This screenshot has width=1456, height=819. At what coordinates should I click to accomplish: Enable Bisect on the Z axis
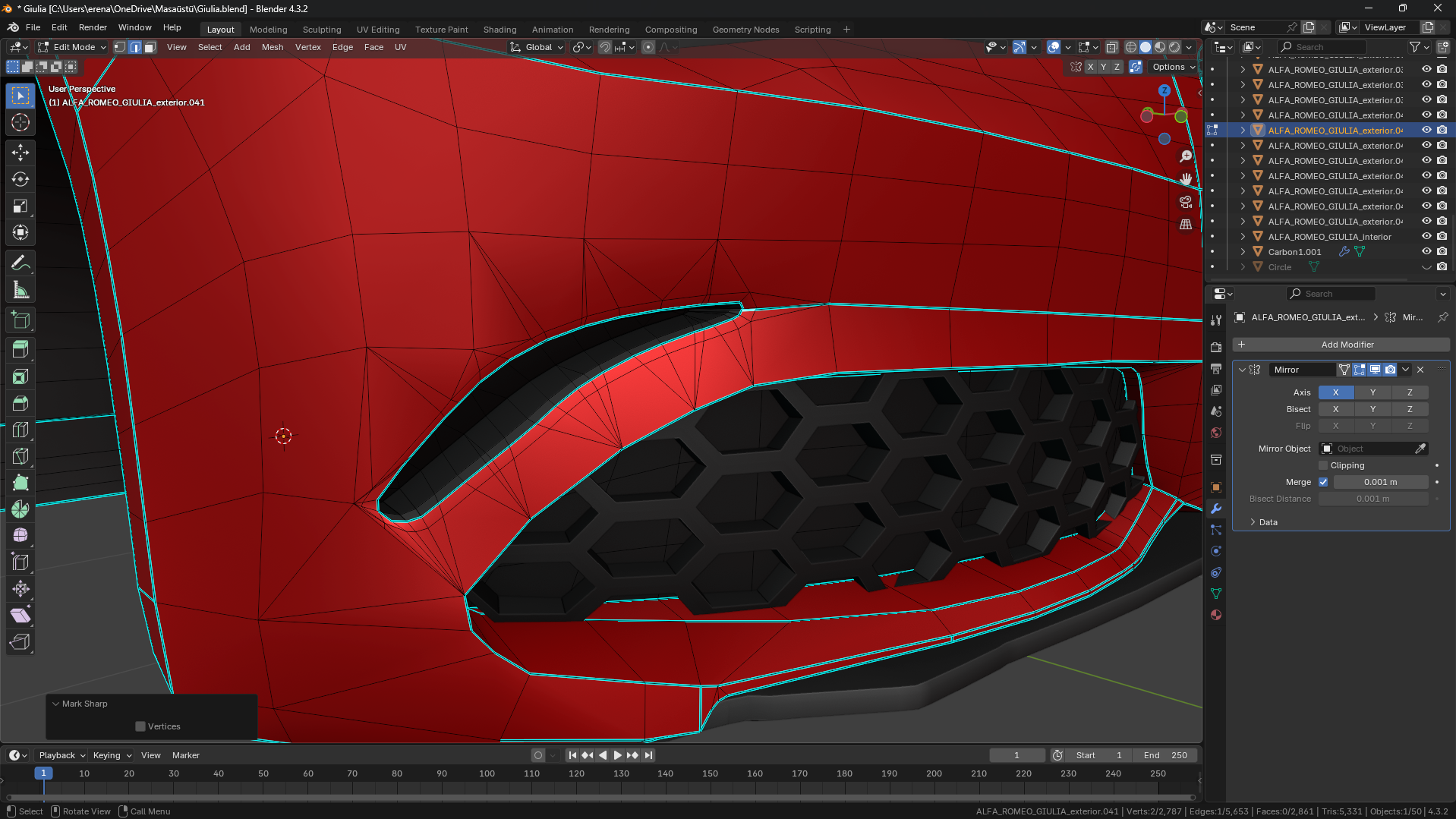point(1410,409)
